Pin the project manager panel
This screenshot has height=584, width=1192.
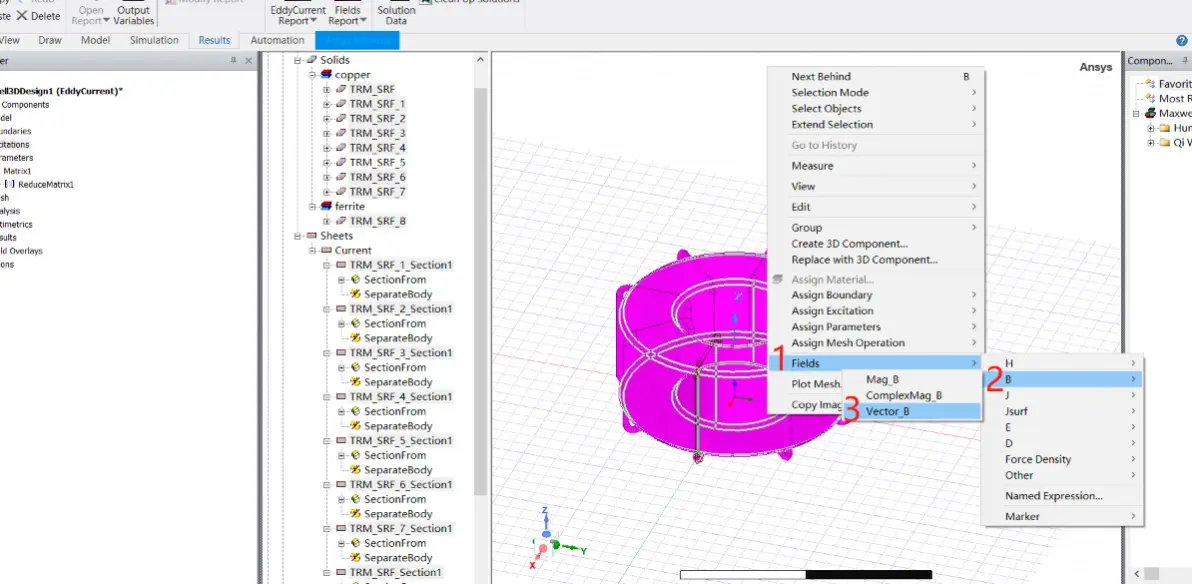tap(233, 60)
